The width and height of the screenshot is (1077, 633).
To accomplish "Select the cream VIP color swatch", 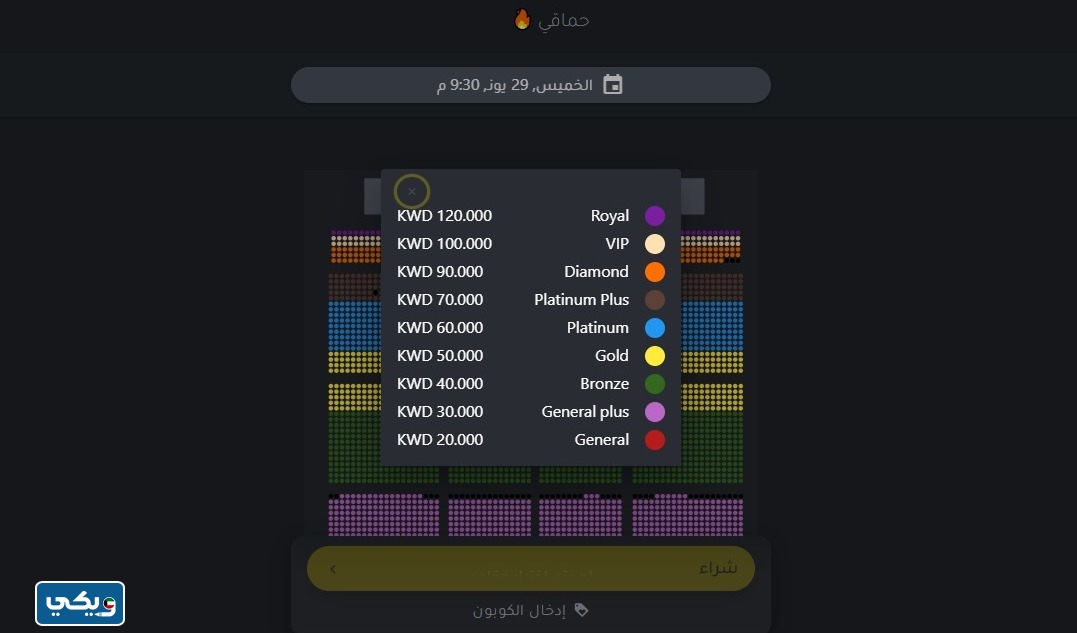I will click(655, 244).
